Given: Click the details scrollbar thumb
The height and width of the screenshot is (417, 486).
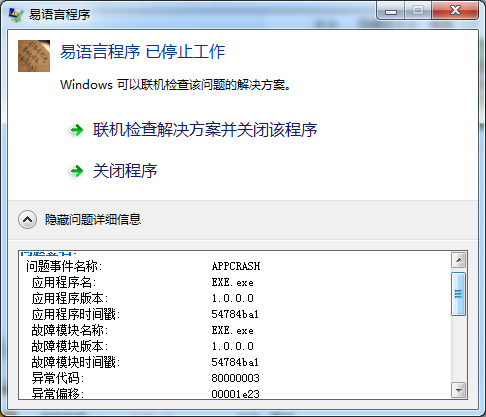Looking at the screenshot, I should [x=459, y=294].
